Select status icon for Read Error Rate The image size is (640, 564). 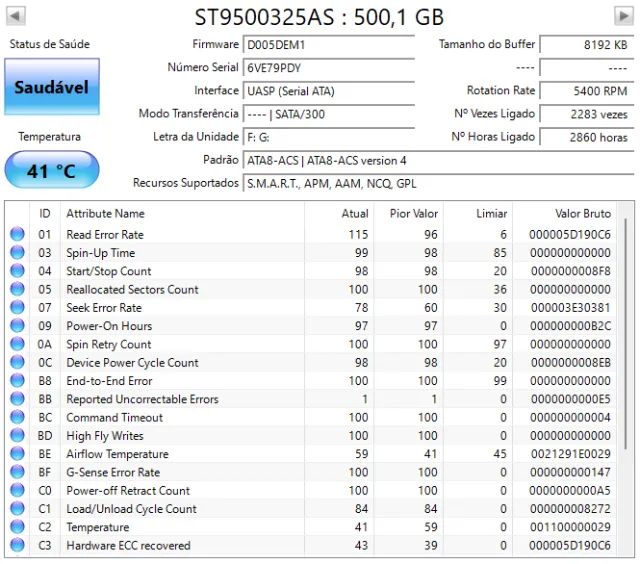(x=17, y=234)
